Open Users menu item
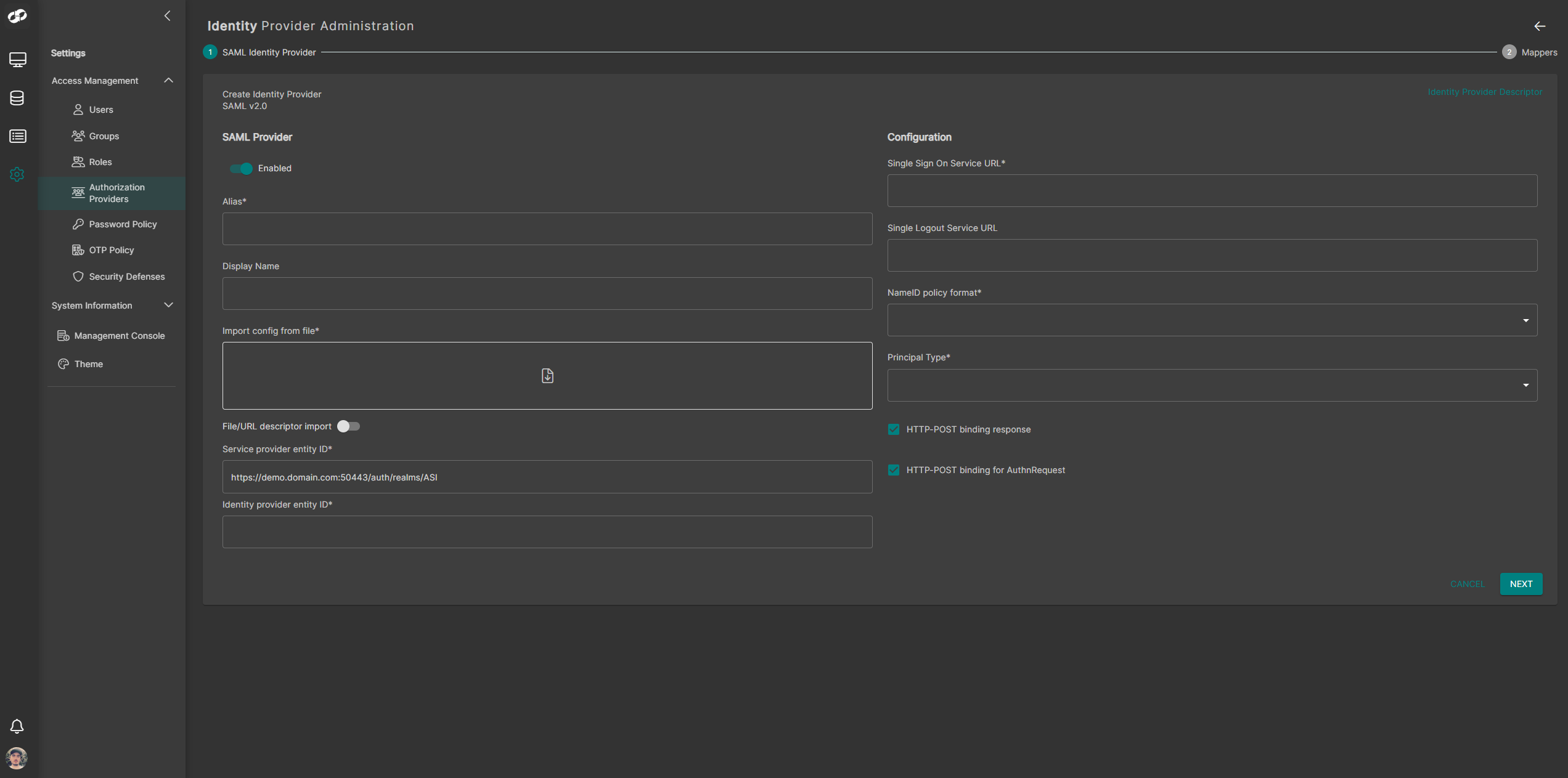The width and height of the screenshot is (1568, 778). click(x=101, y=110)
